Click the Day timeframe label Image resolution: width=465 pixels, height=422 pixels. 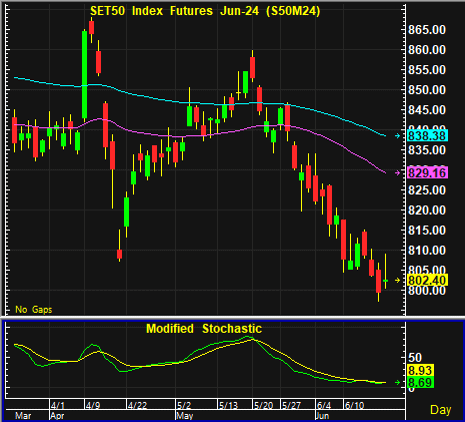440,410
